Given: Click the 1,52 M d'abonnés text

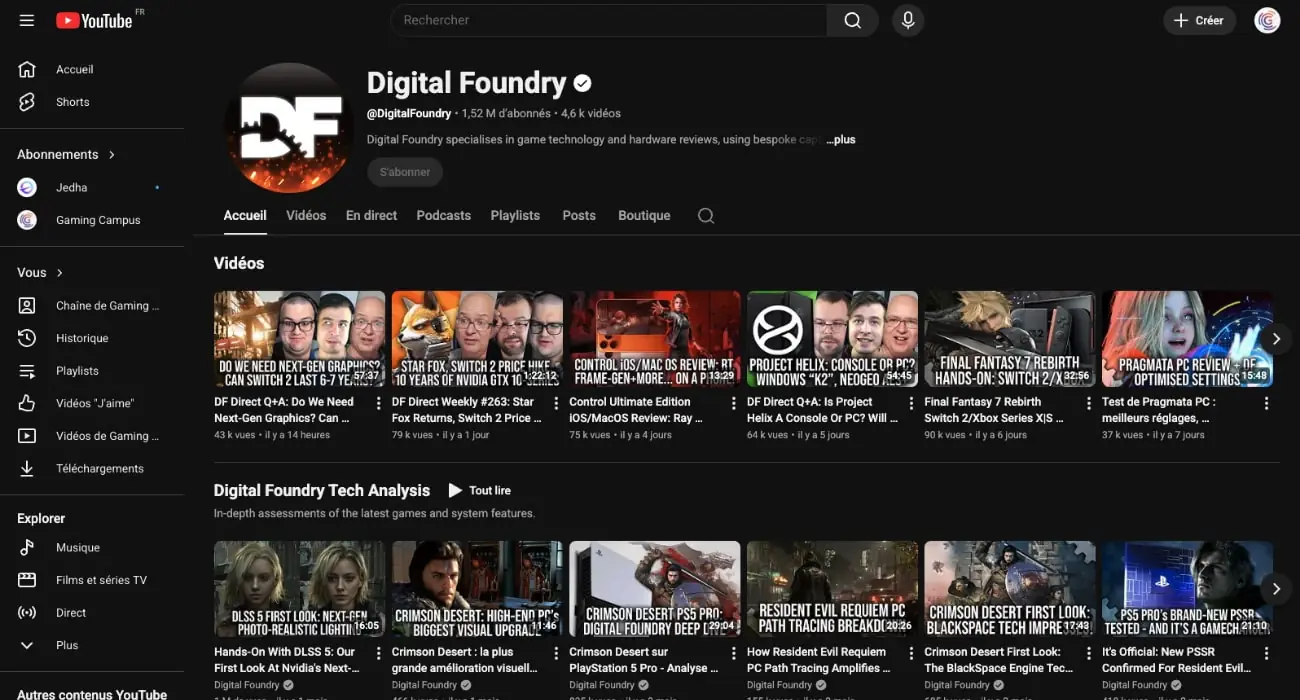Looking at the screenshot, I should click(x=507, y=114).
